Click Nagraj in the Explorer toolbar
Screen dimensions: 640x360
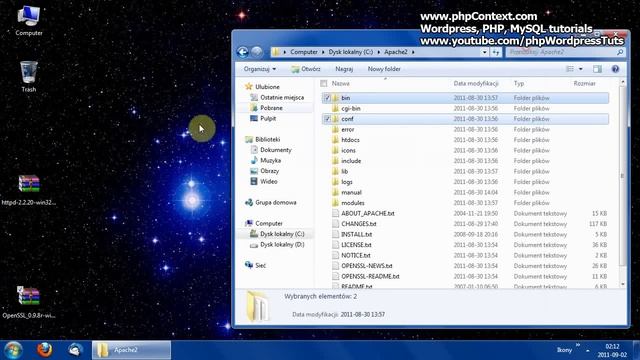[x=344, y=69]
